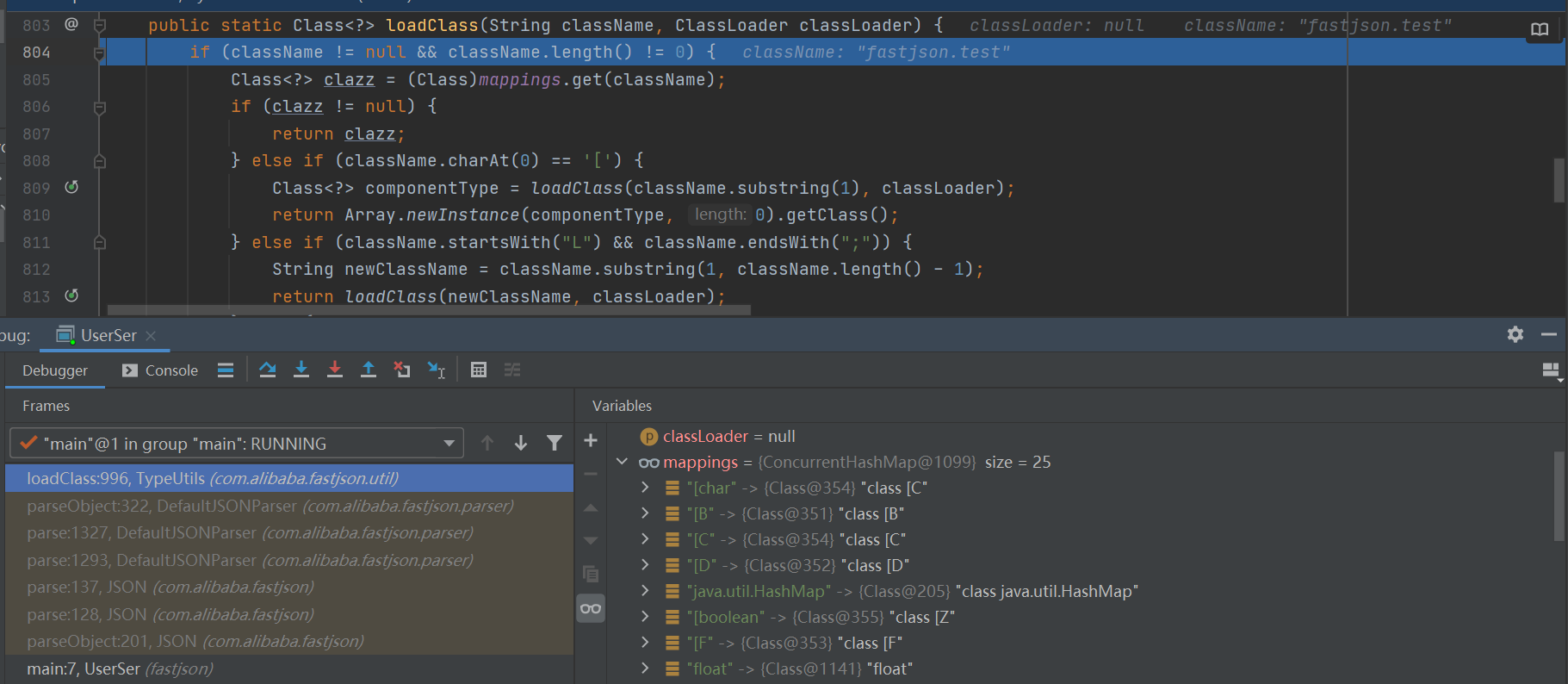Click the reader mode book icon in editor
Viewport: 1568px width, 684px height.
coord(1540,29)
